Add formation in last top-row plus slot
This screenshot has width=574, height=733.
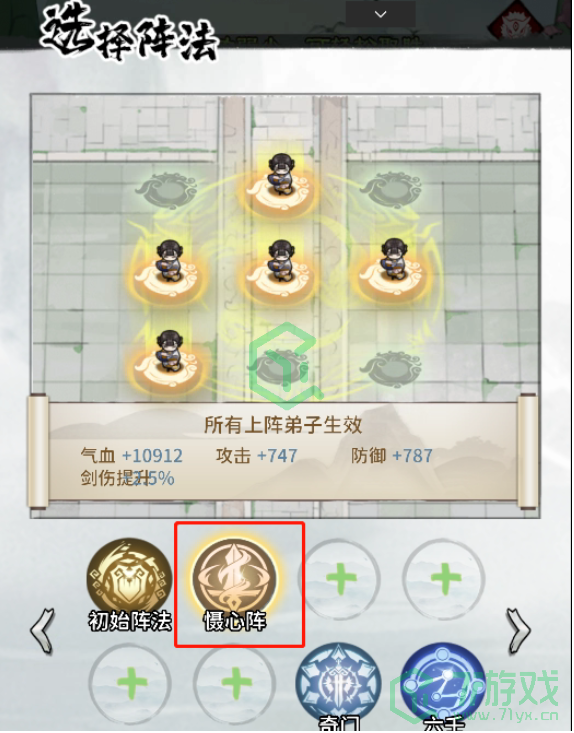[444, 579]
